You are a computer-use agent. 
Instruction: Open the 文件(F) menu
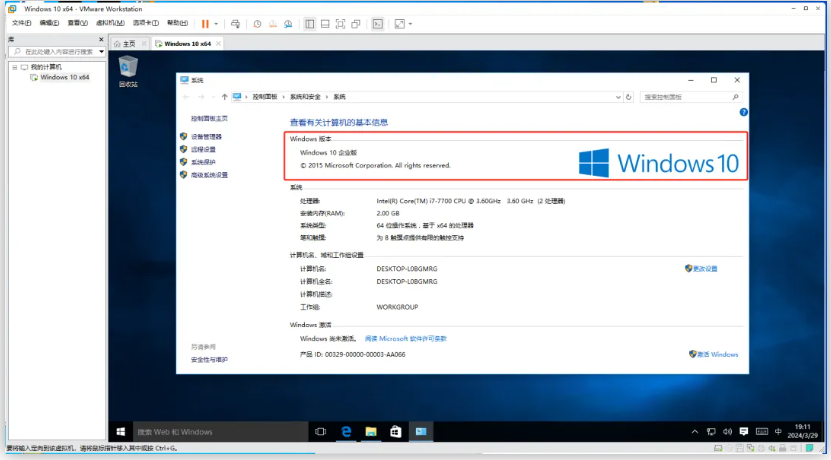22,23
